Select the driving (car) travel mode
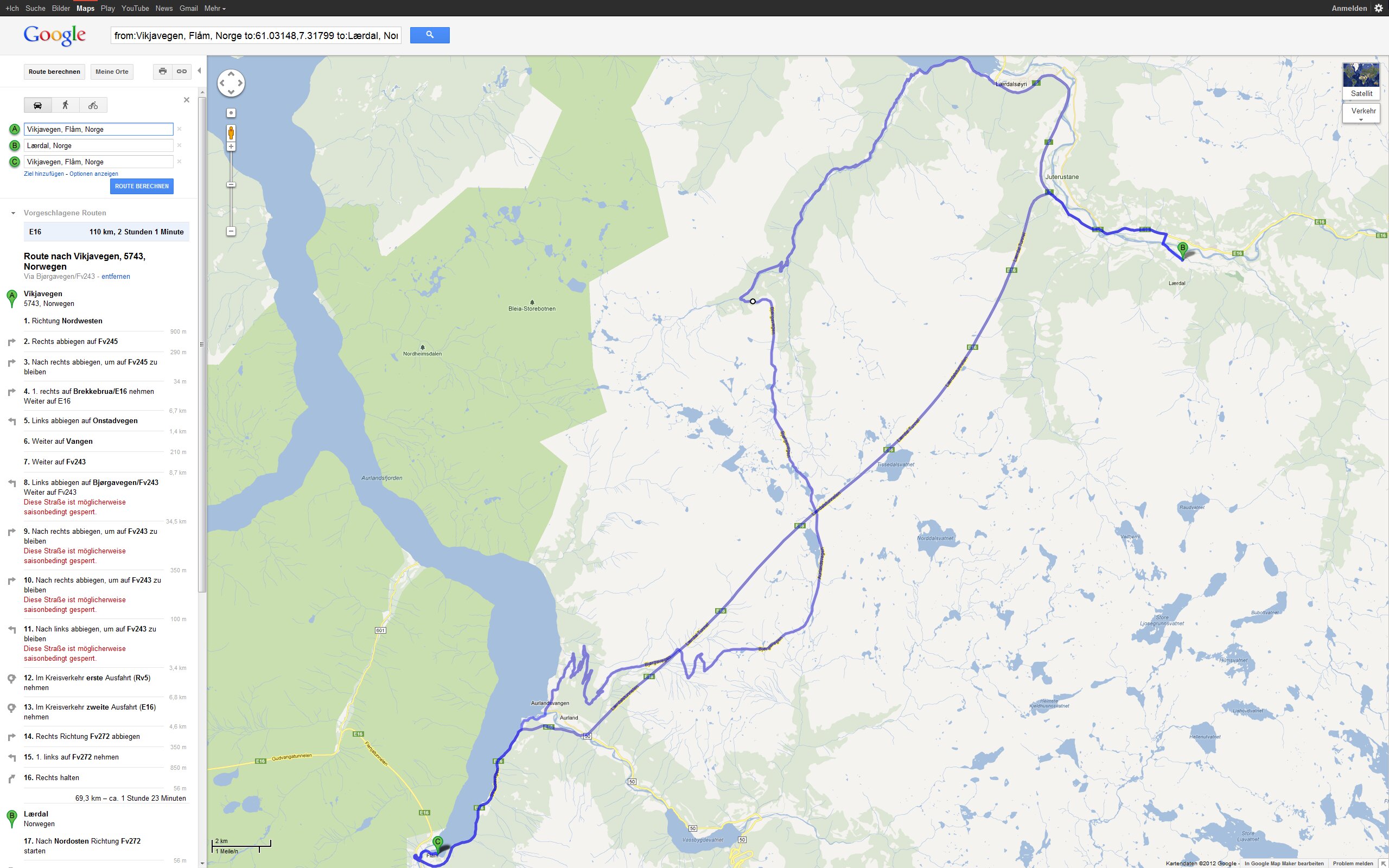1389x868 pixels. [38, 105]
